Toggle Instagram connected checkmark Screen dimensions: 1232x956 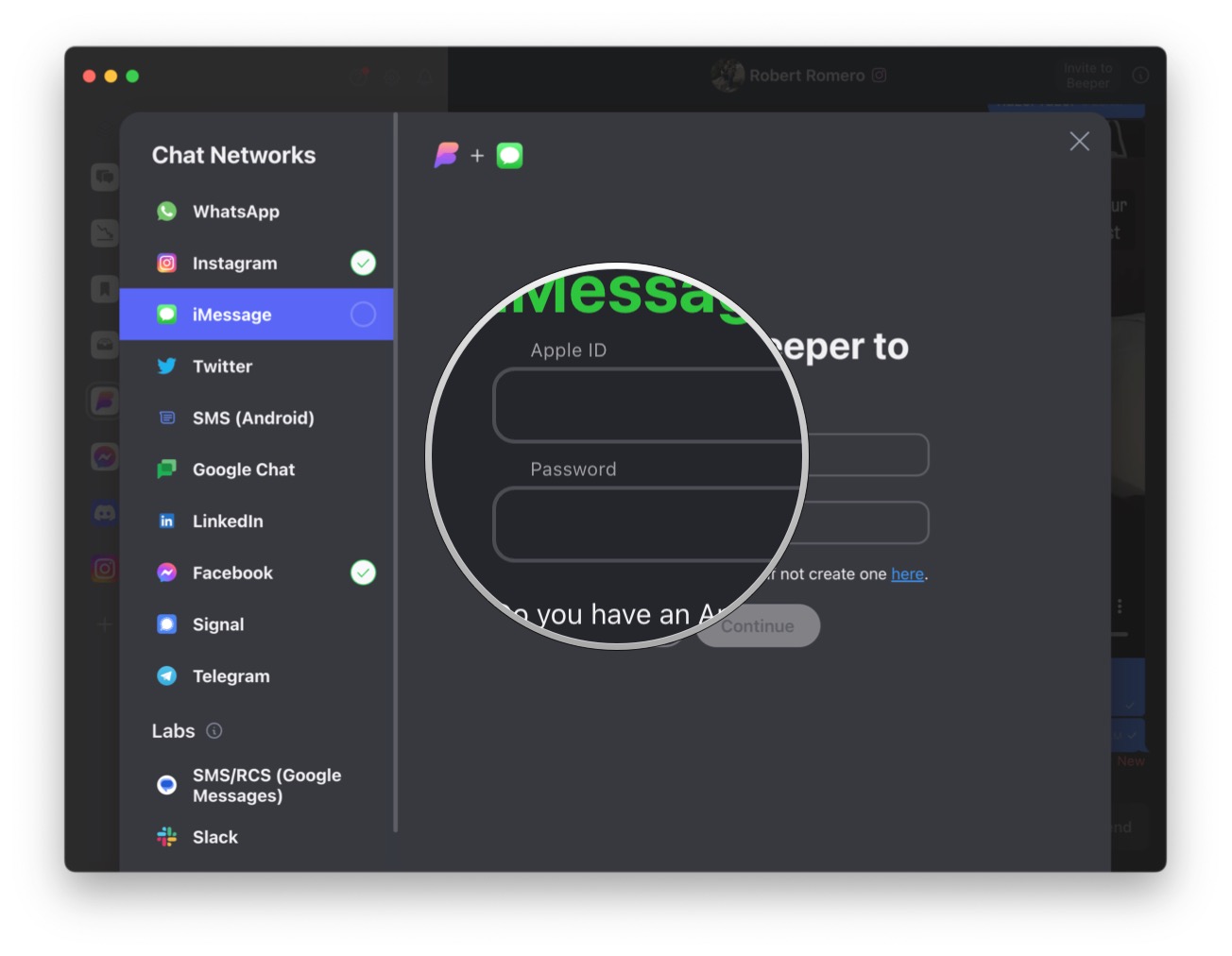pyautogui.click(x=364, y=264)
